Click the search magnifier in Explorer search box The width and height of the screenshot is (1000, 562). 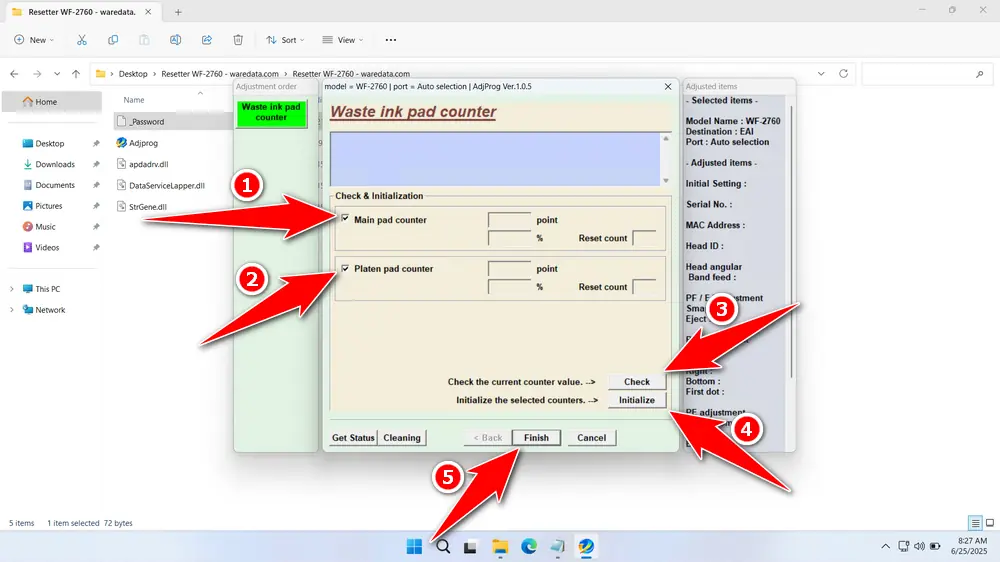(980, 74)
